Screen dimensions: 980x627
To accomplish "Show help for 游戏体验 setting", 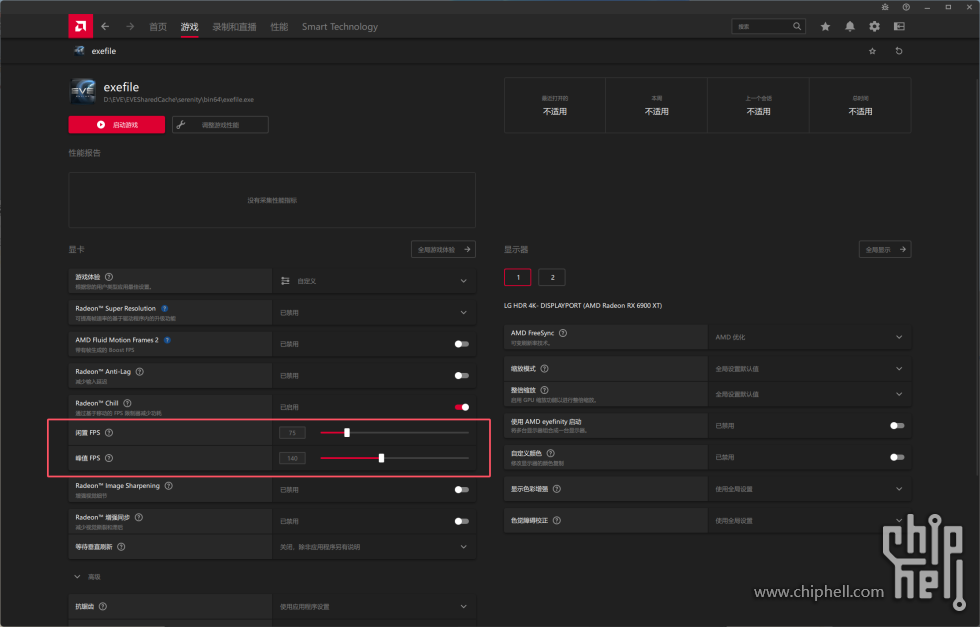I will tap(109, 277).
